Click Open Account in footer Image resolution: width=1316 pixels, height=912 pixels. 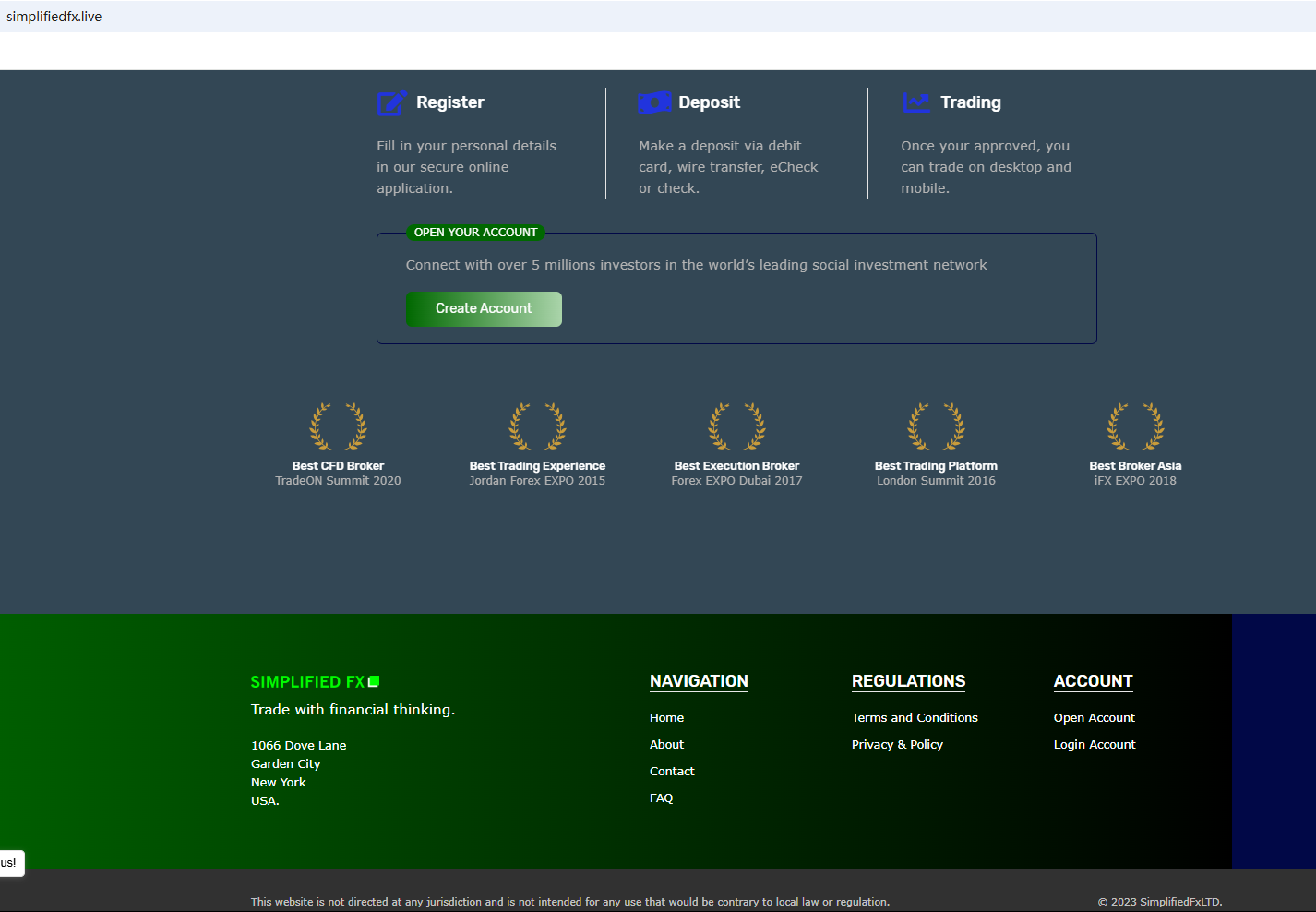(x=1094, y=718)
